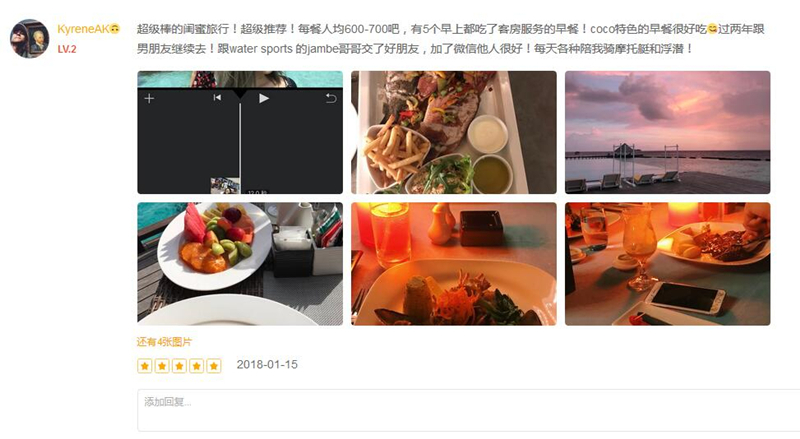Image resolution: width=800 pixels, height=439 pixels.
Task: Click into the 添加回复 reply box
Action: tap(468, 410)
